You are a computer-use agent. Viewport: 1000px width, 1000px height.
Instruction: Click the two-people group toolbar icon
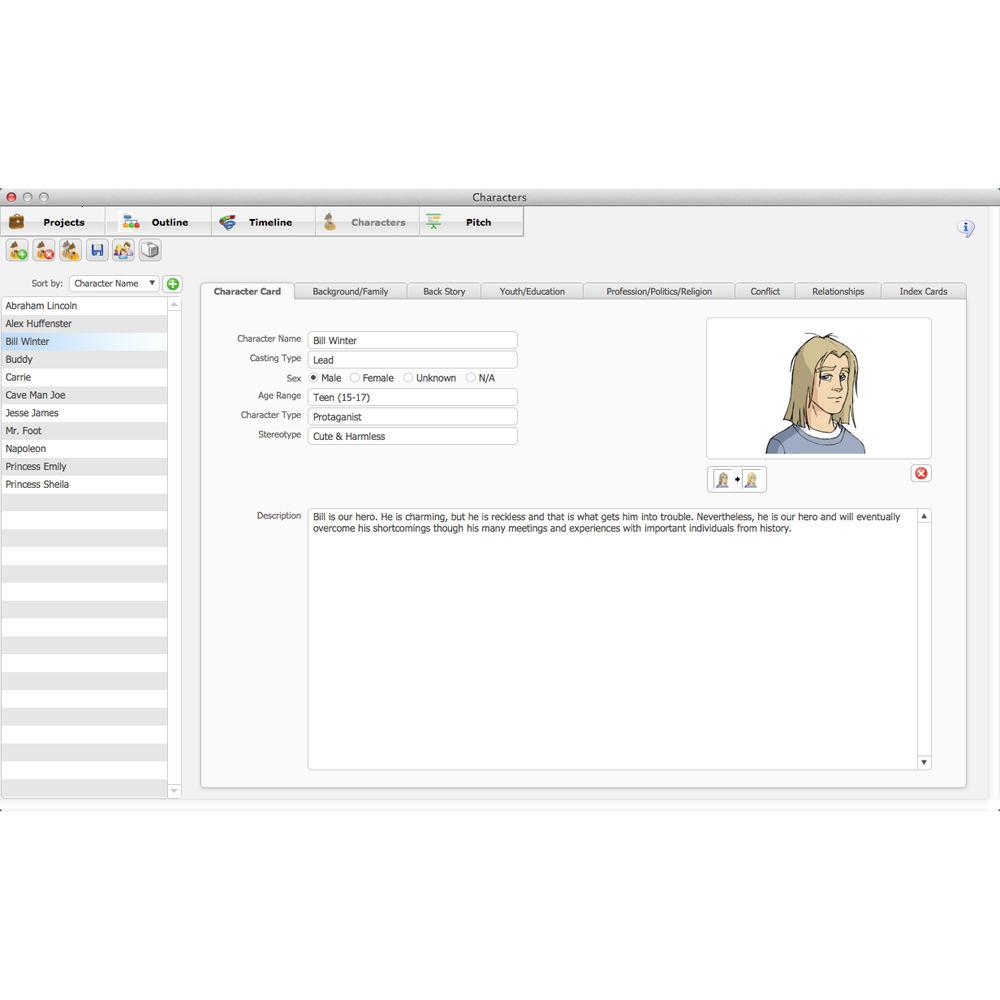[123, 250]
